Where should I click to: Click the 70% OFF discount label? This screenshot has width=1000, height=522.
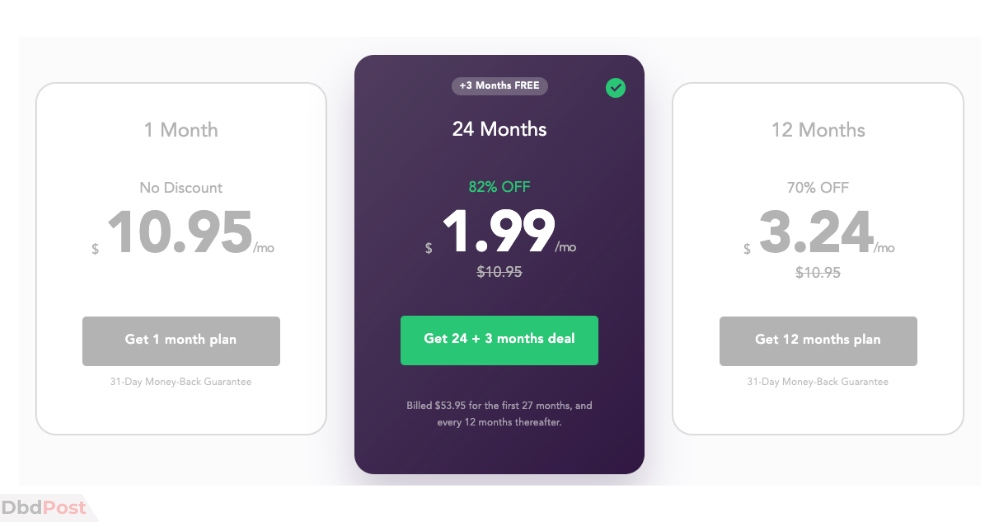click(x=818, y=188)
